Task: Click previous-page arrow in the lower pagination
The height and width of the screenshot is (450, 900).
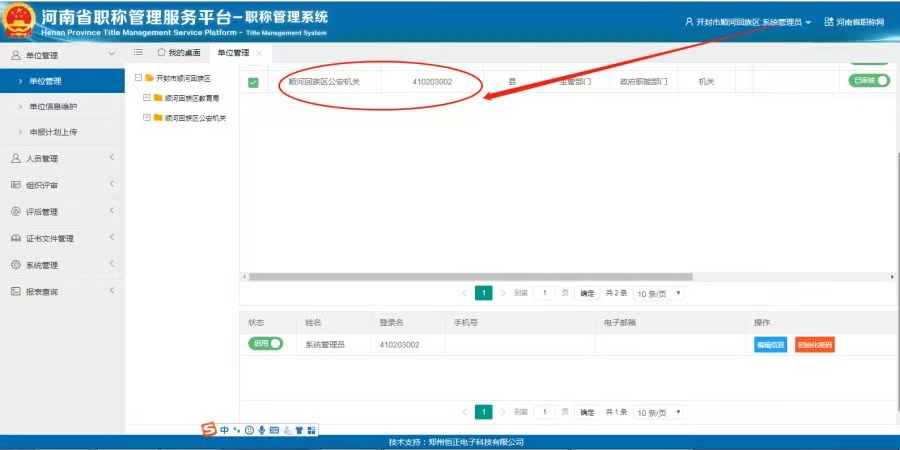Action: click(x=465, y=412)
